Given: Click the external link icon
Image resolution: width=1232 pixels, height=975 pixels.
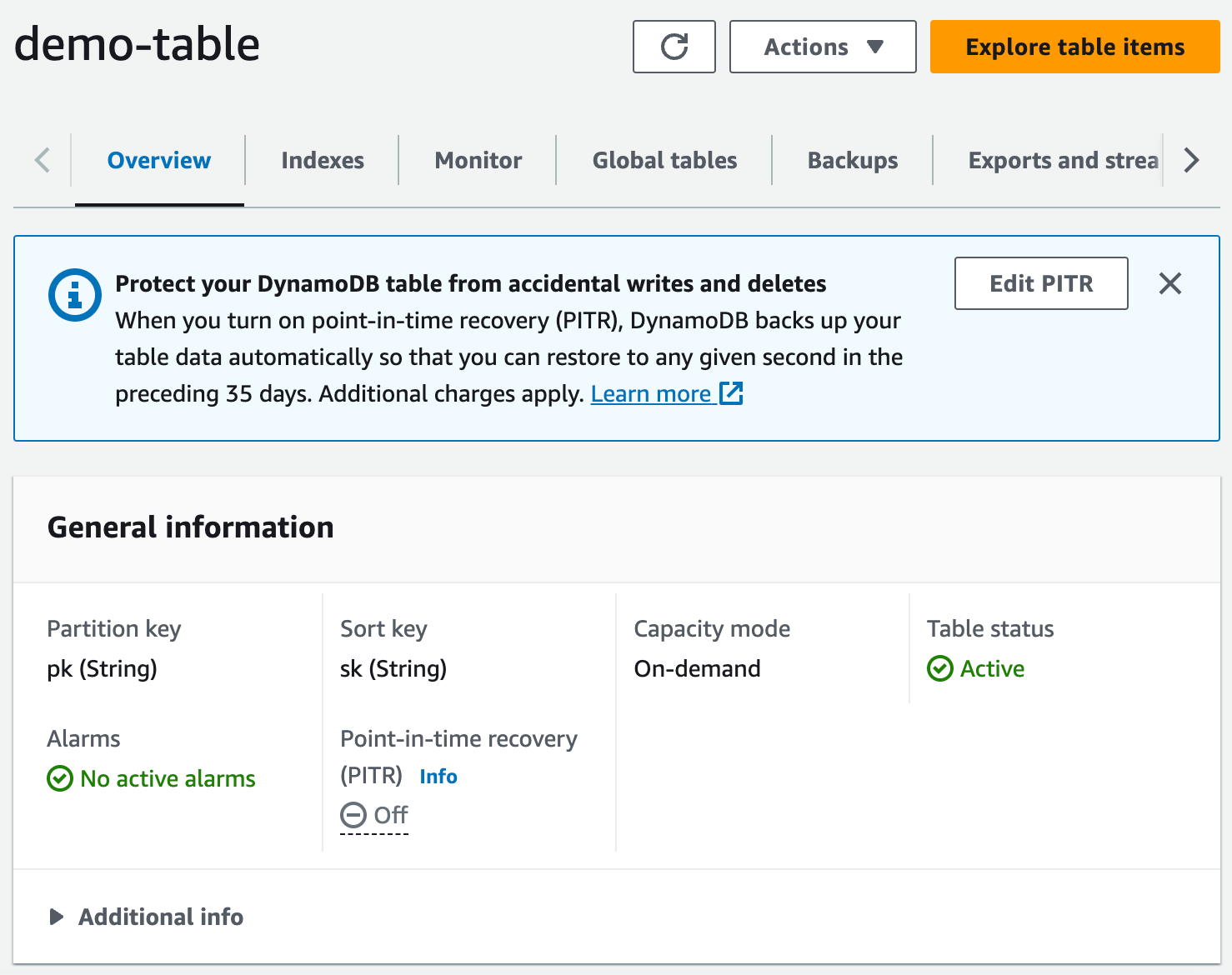Looking at the screenshot, I should pos(731,393).
